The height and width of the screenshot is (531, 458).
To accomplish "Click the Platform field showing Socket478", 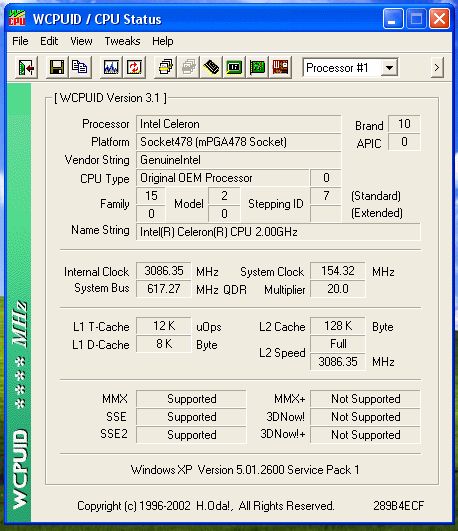I will click(238, 142).
